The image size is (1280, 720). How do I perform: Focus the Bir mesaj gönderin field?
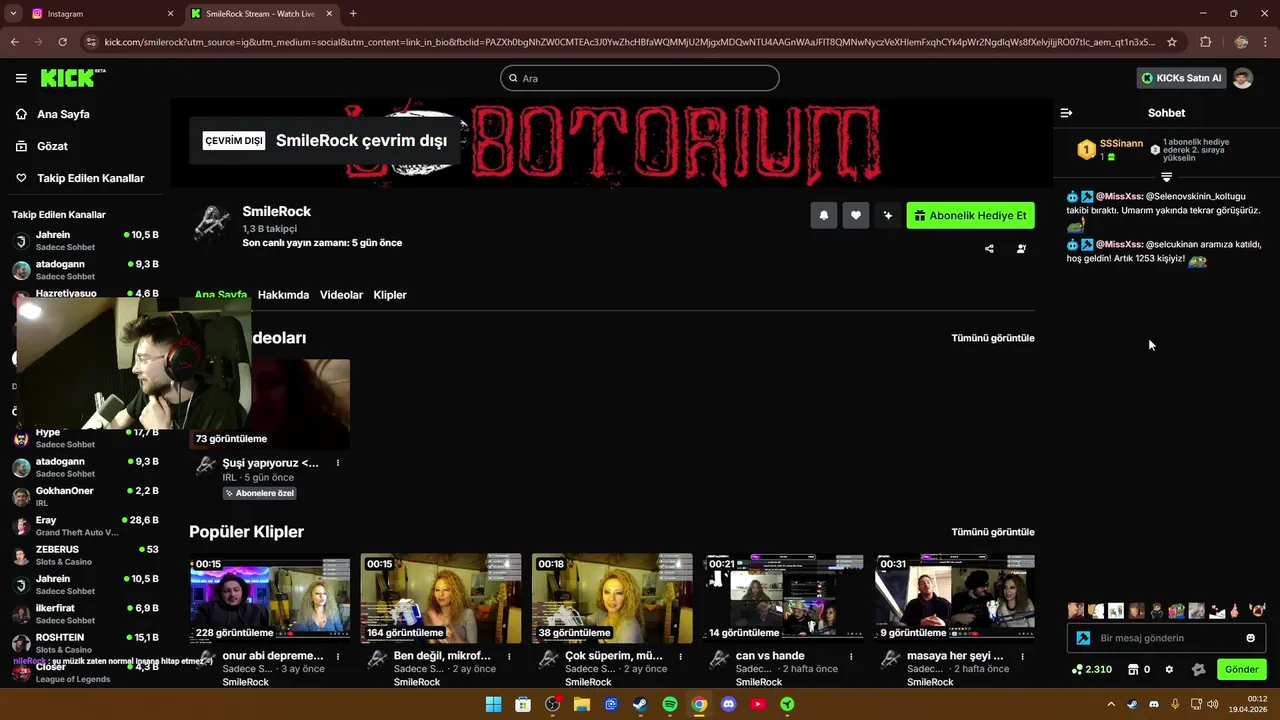[x=1167, y=638]
